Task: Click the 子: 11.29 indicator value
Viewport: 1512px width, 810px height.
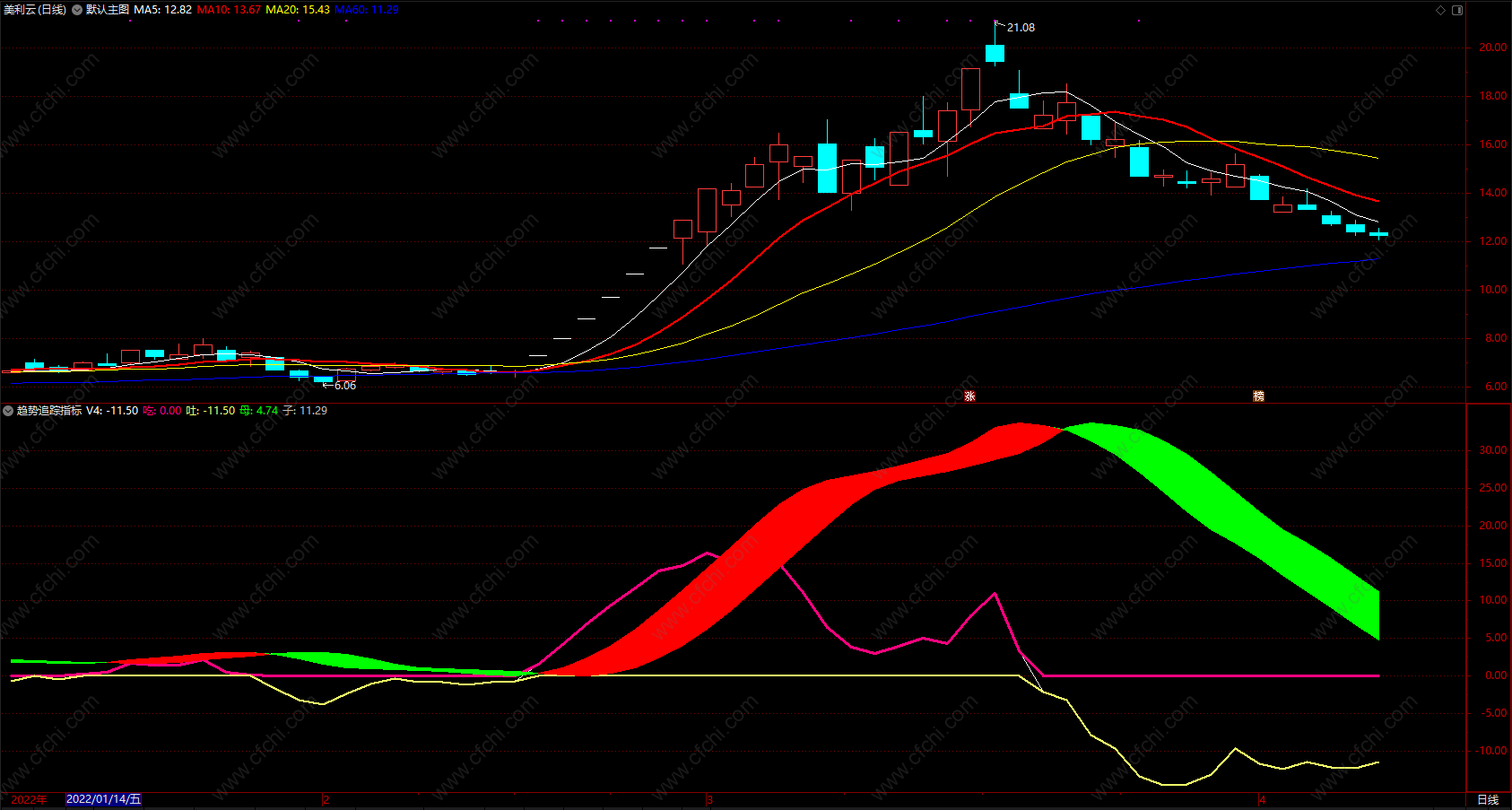Action: click(305, 411)
